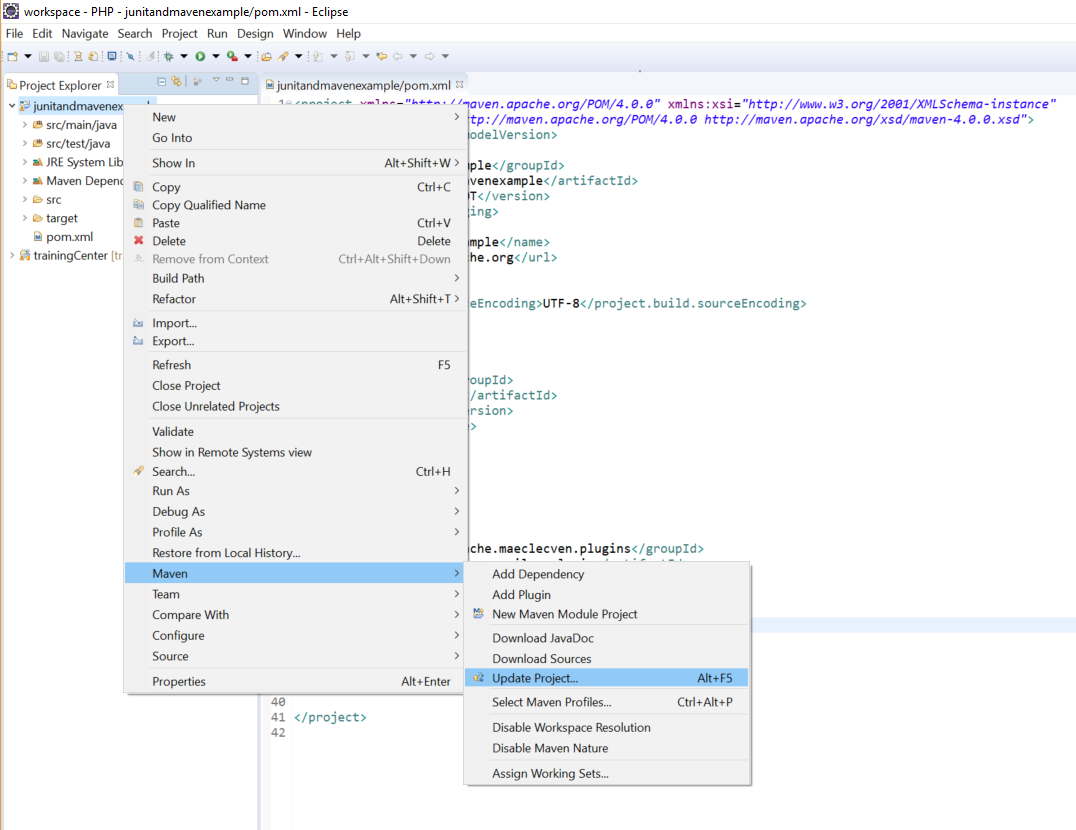1076x830 pixels.
Task: Open the Window menu
Action: point(305,34)
